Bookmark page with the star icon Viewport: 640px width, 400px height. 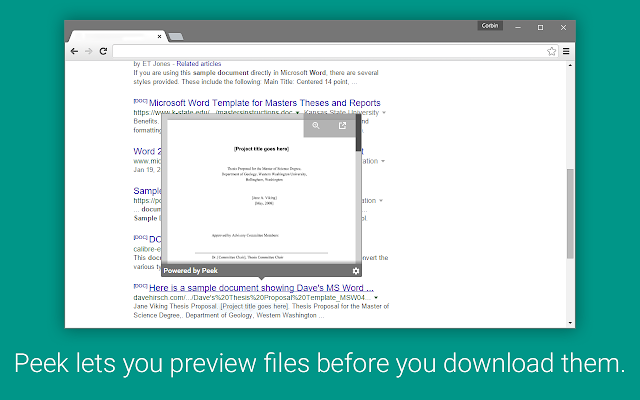pyautogui.click(x=551, y=51)
